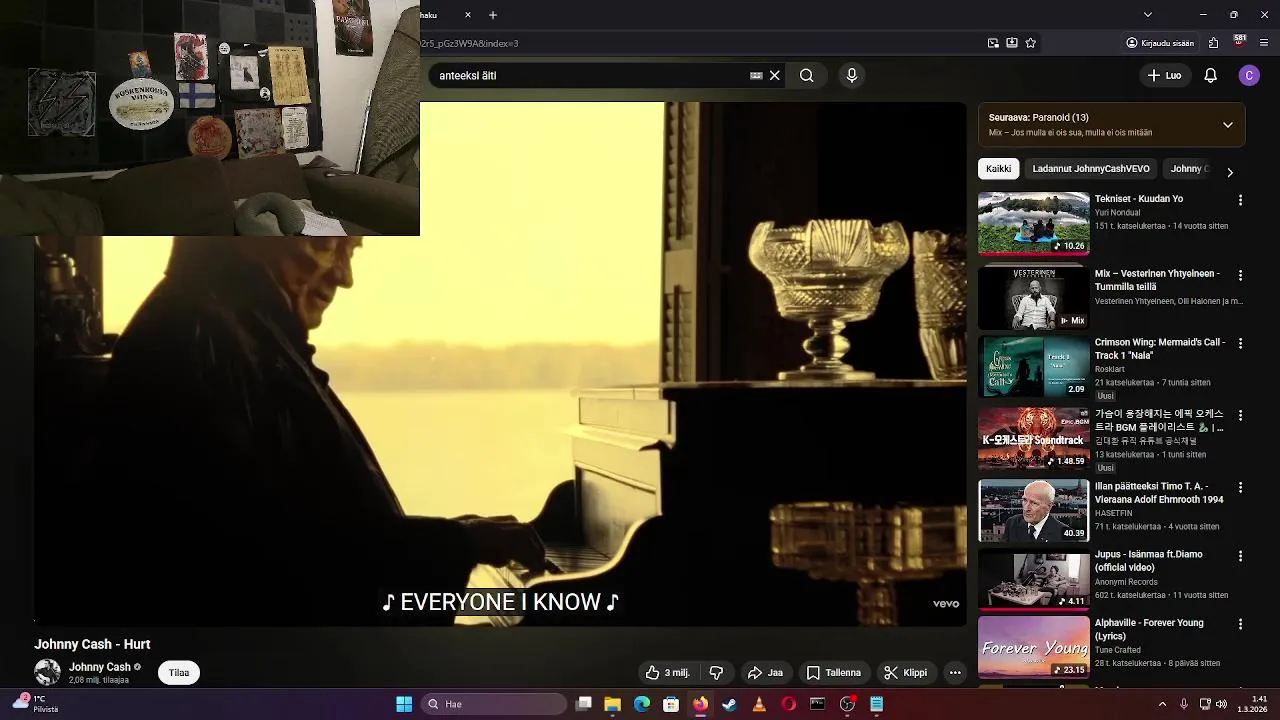The width and height of the screenshot is (1280, 720).
Task: Open options menu for Illan päätteeksi video
Action: point(1240,487)
